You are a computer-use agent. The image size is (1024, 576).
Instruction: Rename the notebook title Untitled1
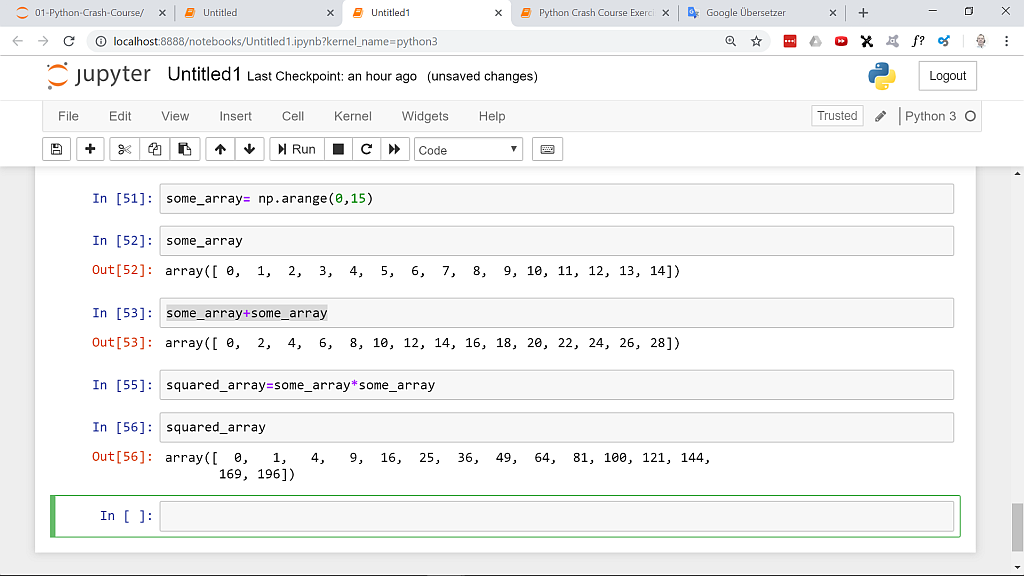204,74
